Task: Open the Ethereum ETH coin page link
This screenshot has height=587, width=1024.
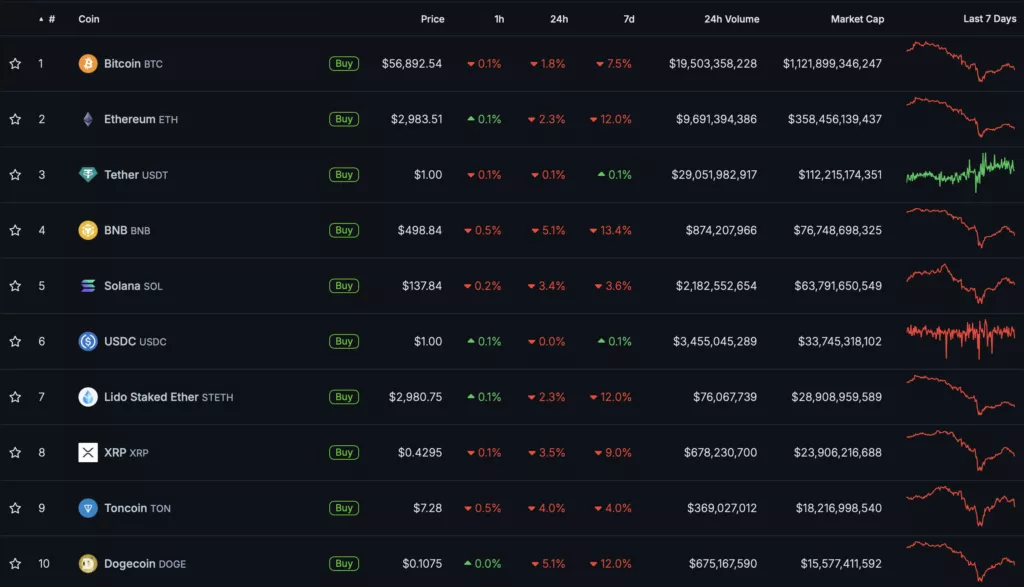Action: click(140, 119)
